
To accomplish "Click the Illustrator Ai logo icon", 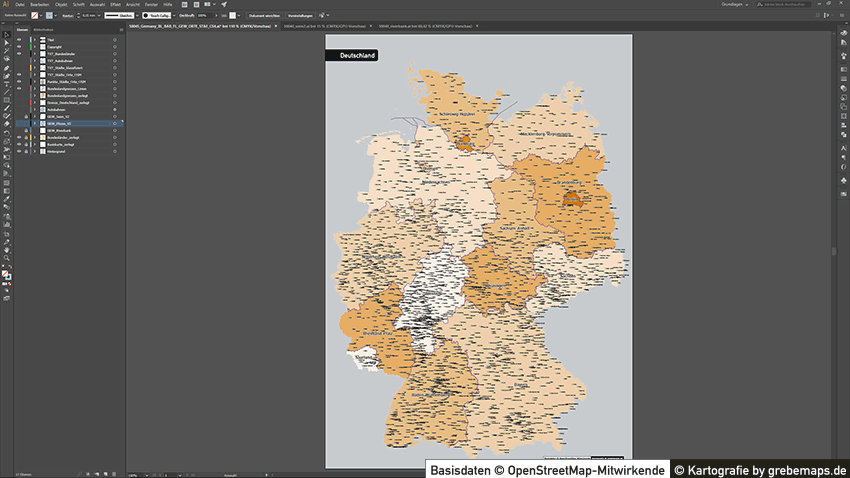I will coord(7,5).
